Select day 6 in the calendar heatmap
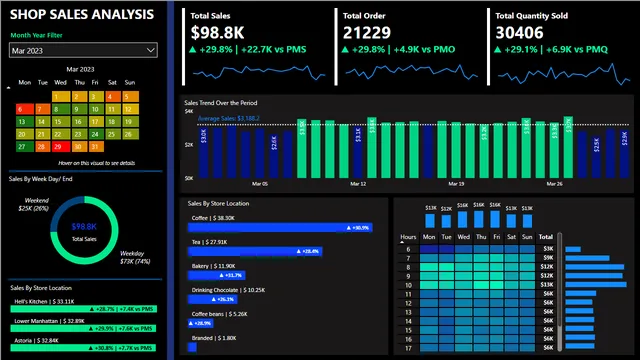Screen dimensions: 640x360 [25, 109]
